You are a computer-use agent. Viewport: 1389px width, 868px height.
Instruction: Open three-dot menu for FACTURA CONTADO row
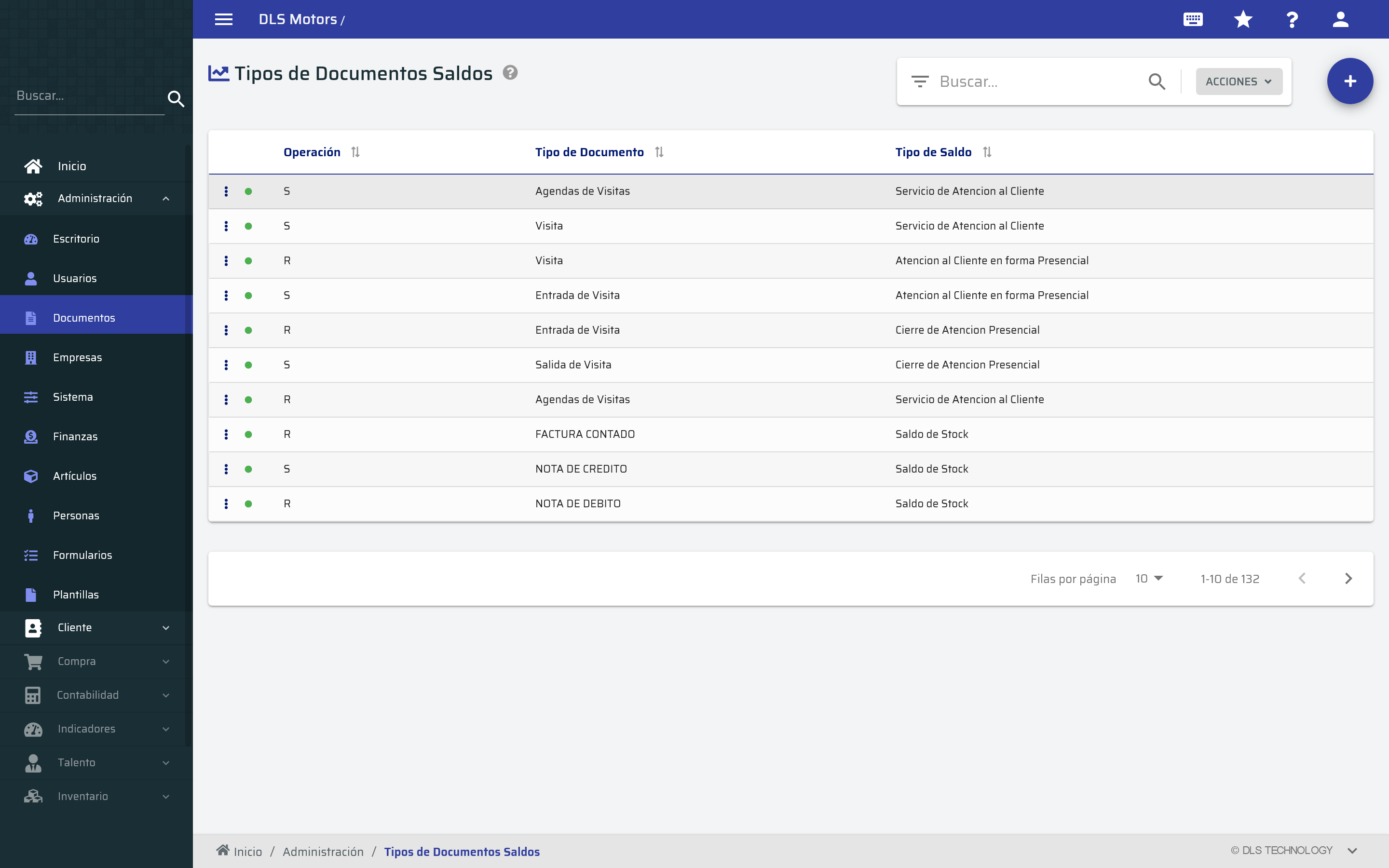(226, 434)
